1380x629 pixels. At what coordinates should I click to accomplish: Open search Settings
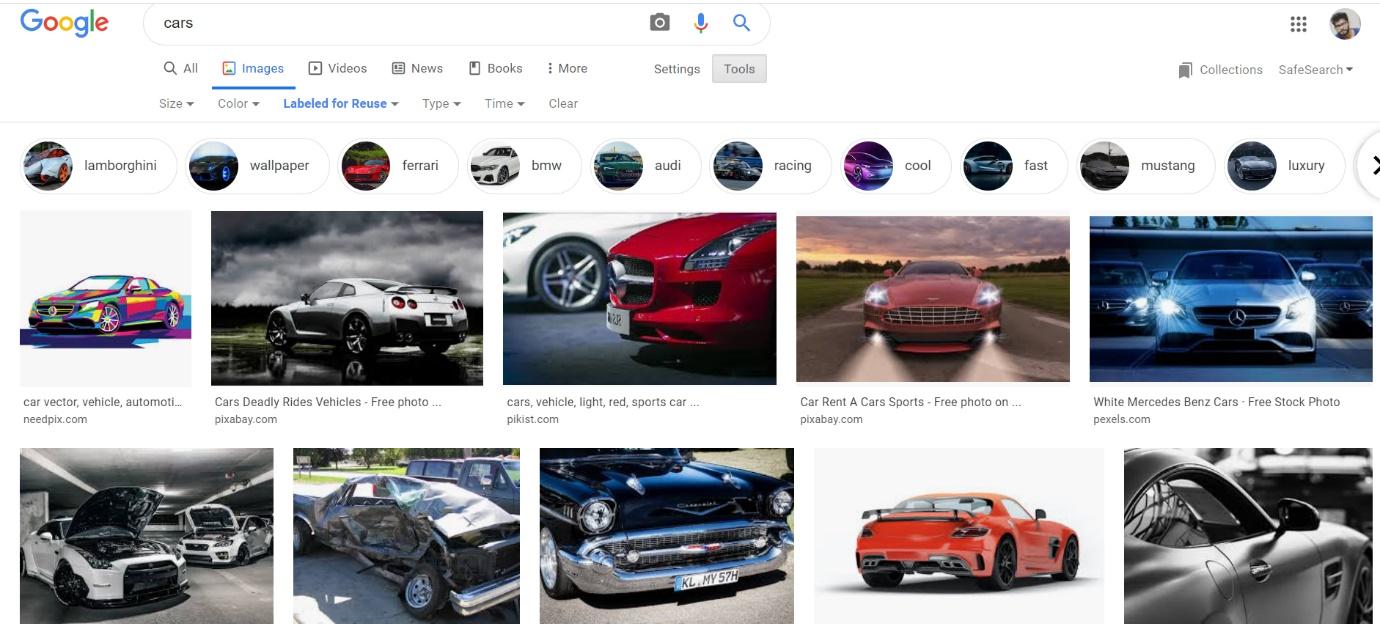coord(677,69)
